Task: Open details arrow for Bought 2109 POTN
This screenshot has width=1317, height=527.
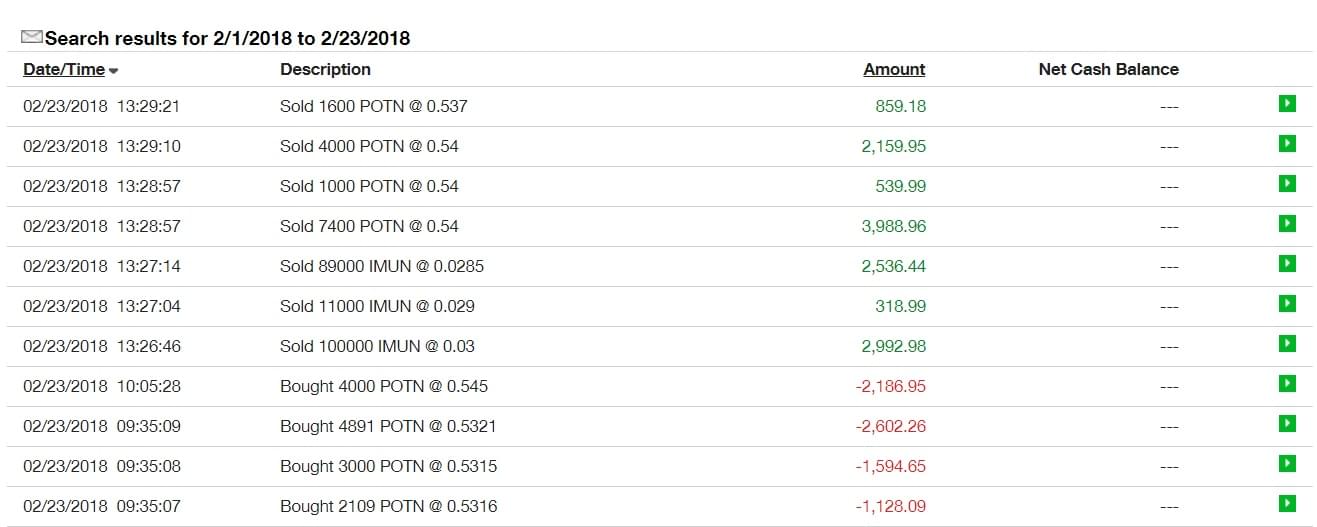Action: pyautogui.click(x=1287, y=504)
